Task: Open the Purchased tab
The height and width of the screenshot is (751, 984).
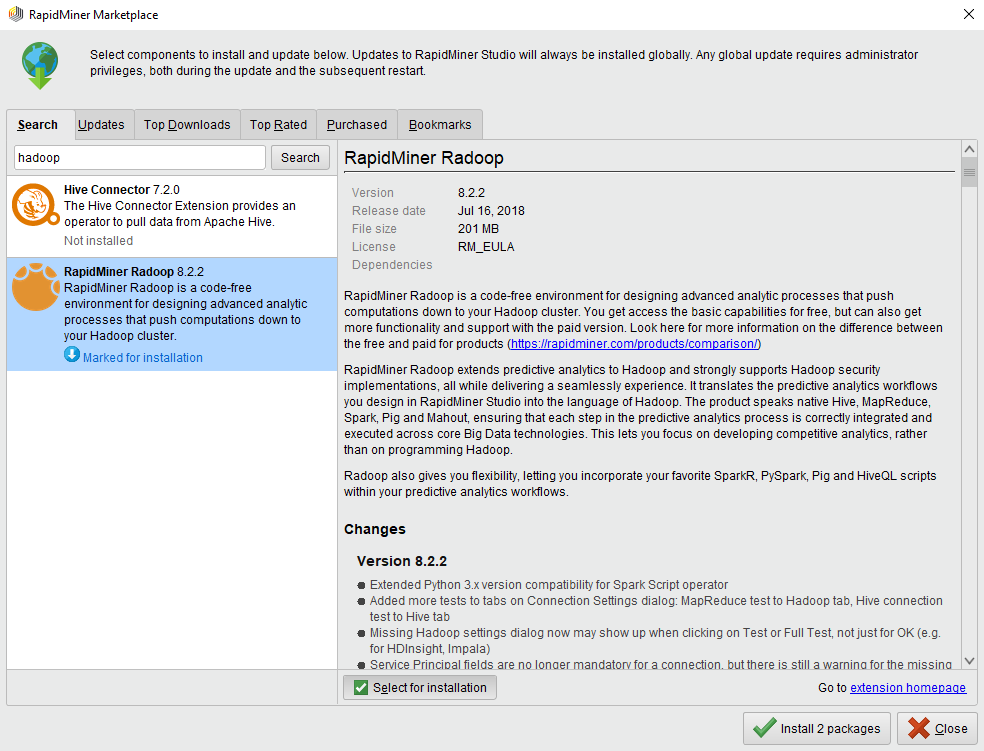Action: point(356,124)
